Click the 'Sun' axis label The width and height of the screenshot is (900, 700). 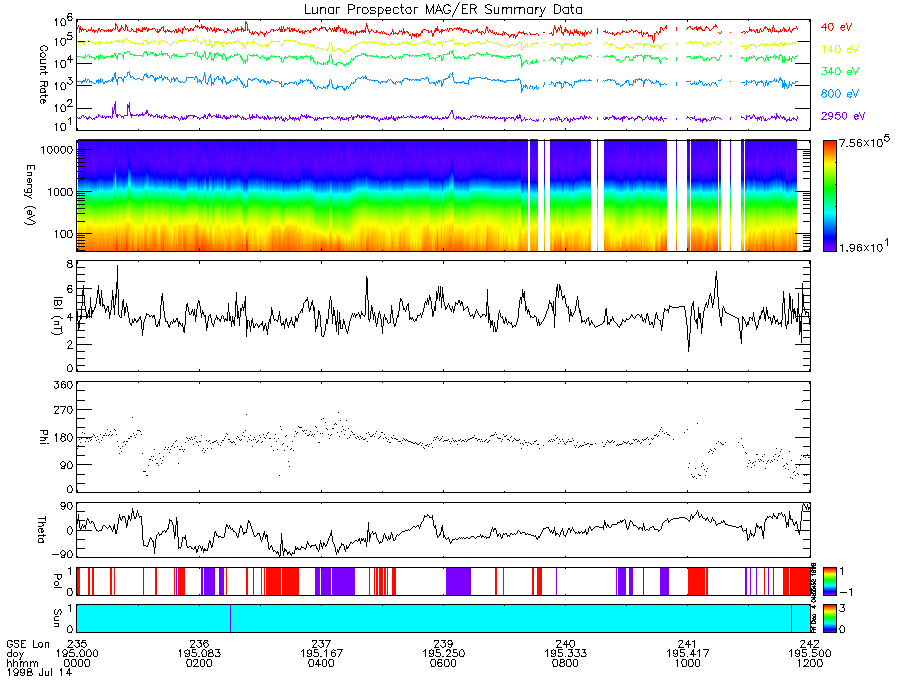[57, 618]
